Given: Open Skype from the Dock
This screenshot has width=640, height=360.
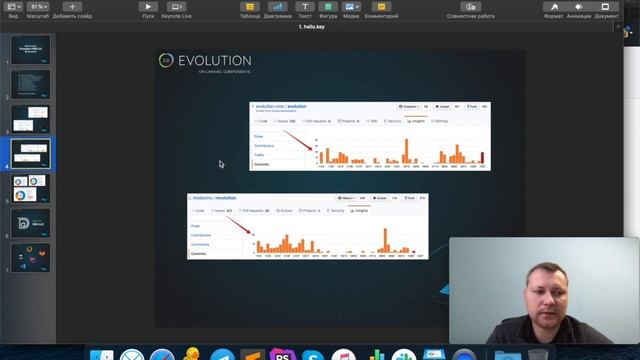Looking at the screenshot, I should (313, 354).
